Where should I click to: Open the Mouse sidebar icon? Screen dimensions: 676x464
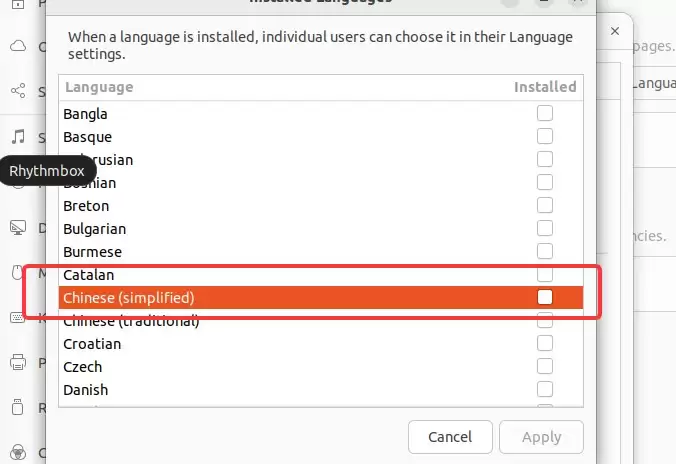coord(17,273)
